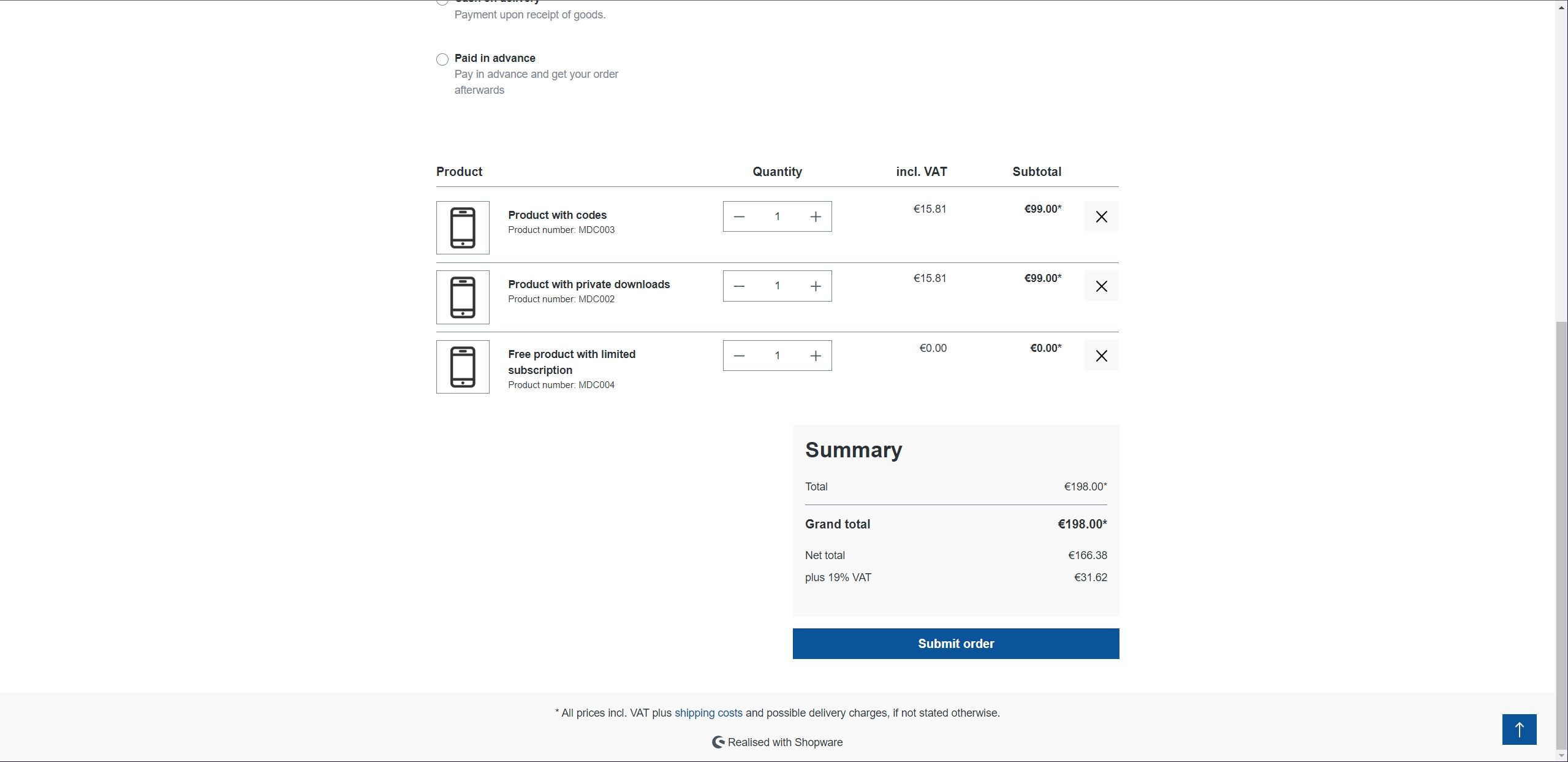The width and height of the screenshot is (1568, 762).
Task: Click Product number: MDC003 text
Action: tap(561, 230)
